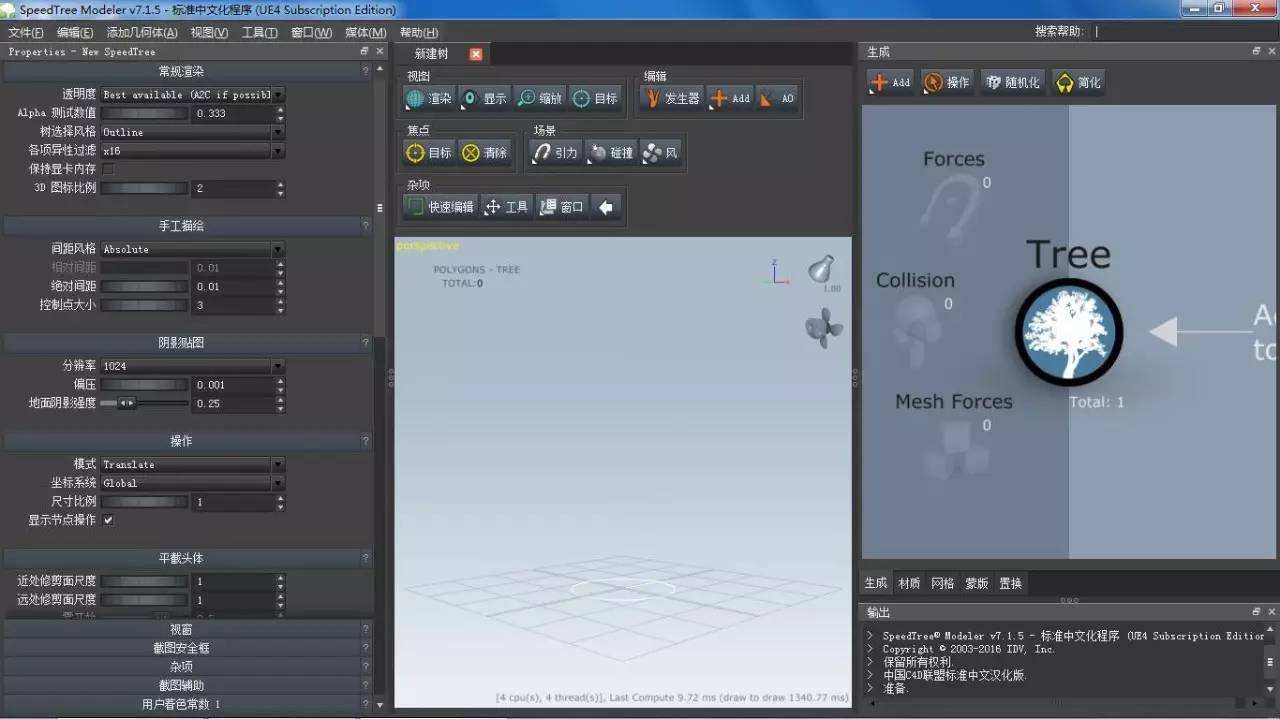Click the 随机化 randomize button
Screen dimensions: 1280x719
1012,82
